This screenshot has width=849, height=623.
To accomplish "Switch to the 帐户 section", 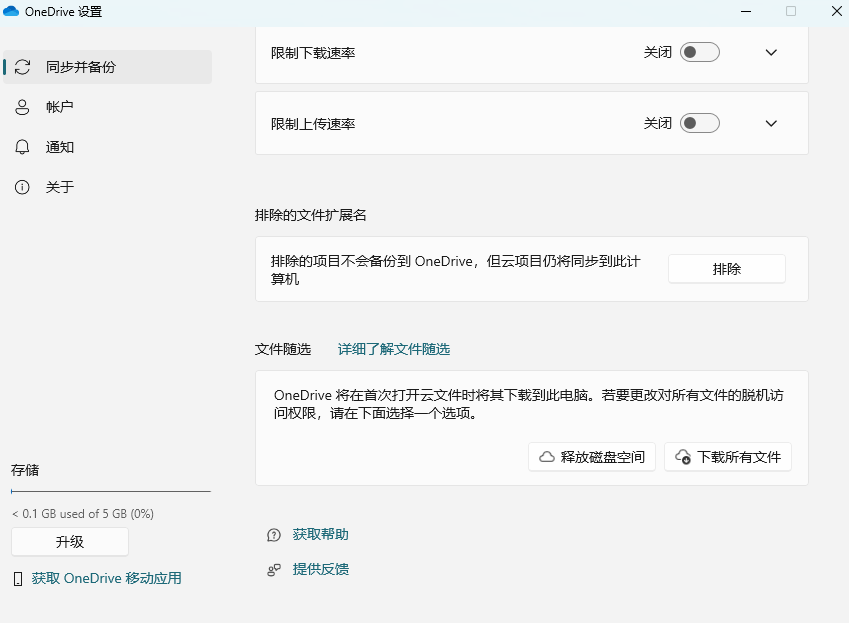I will coord(107,107).
